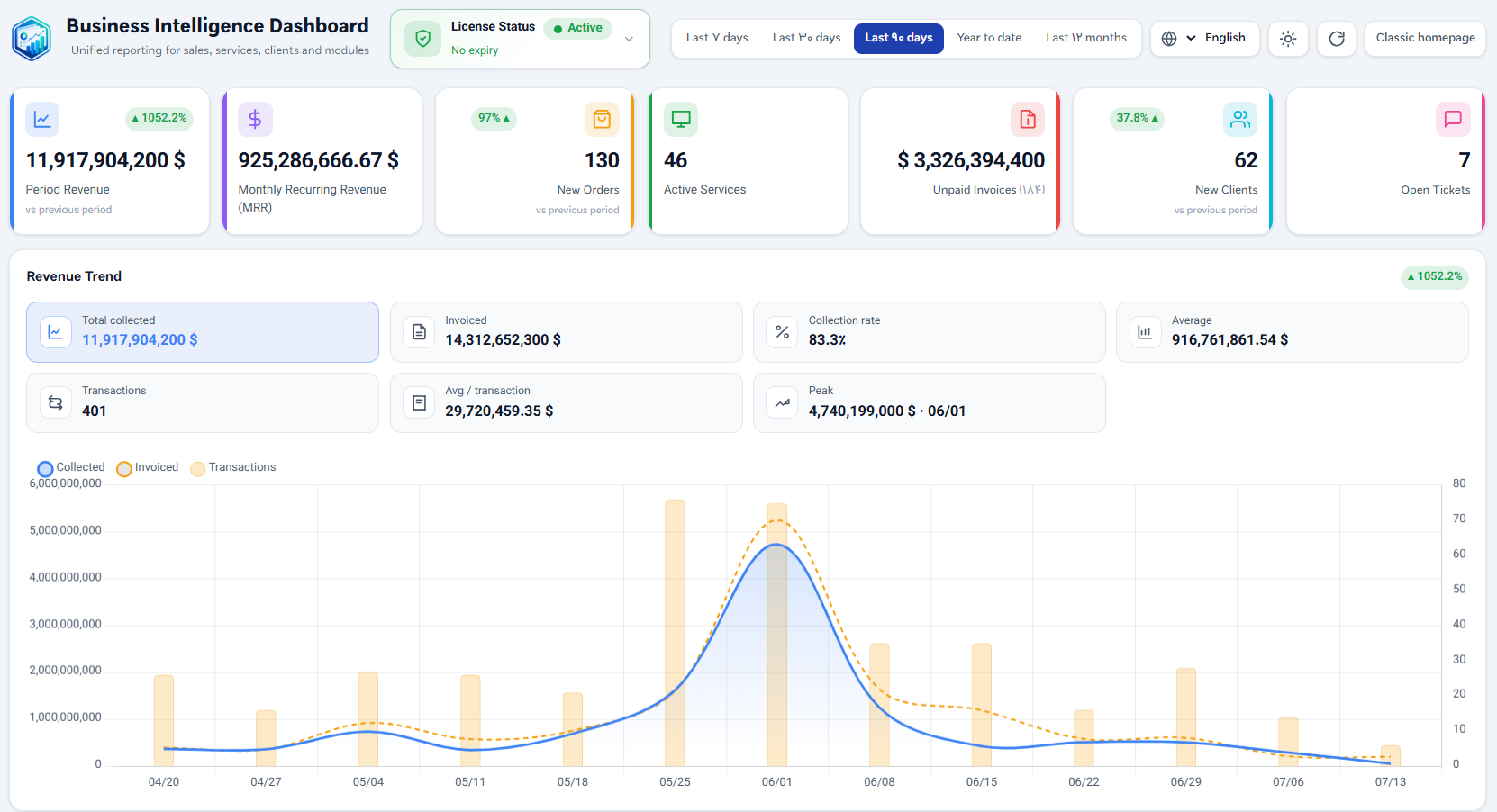Screen dimensions: 1497x812
Task: Click the Transactions swap arrows icon
Action: click(56, 403)
